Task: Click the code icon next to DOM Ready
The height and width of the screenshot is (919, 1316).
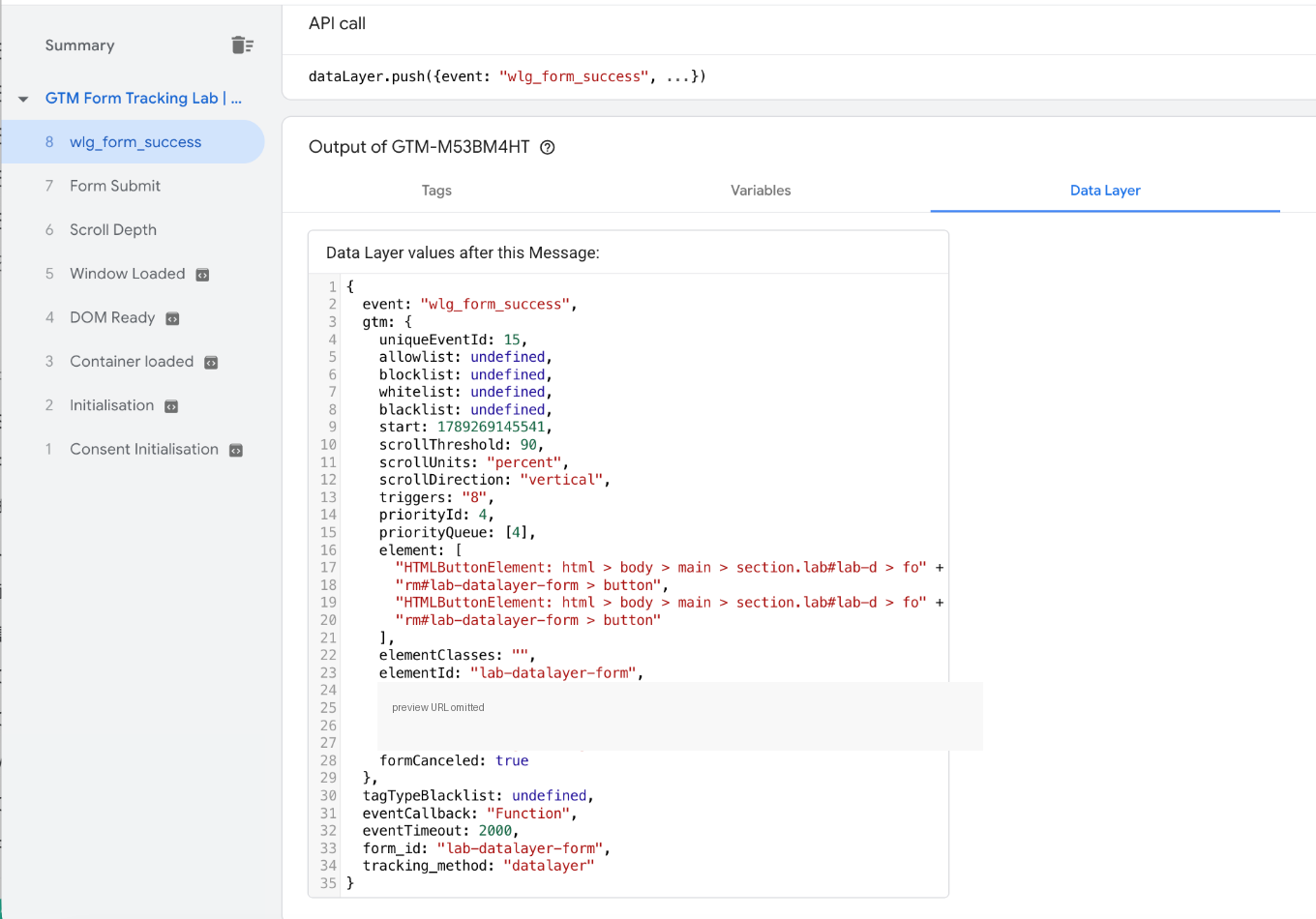Action: (x=172, y=318)
